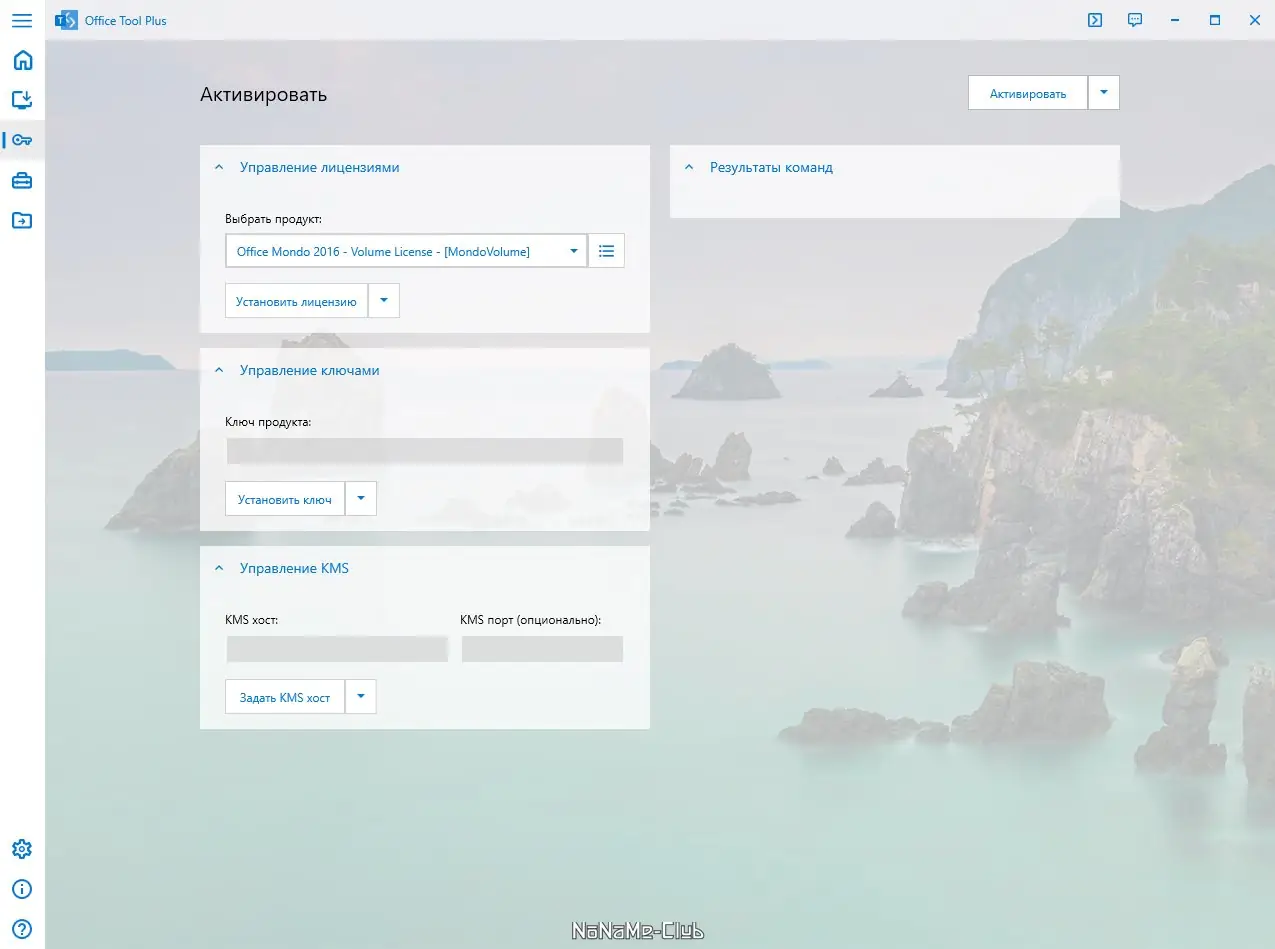The height and width of the screenshot is (949, 1275).
Task: Open the hamburger navigation menu
Action: tap(22, 20)
